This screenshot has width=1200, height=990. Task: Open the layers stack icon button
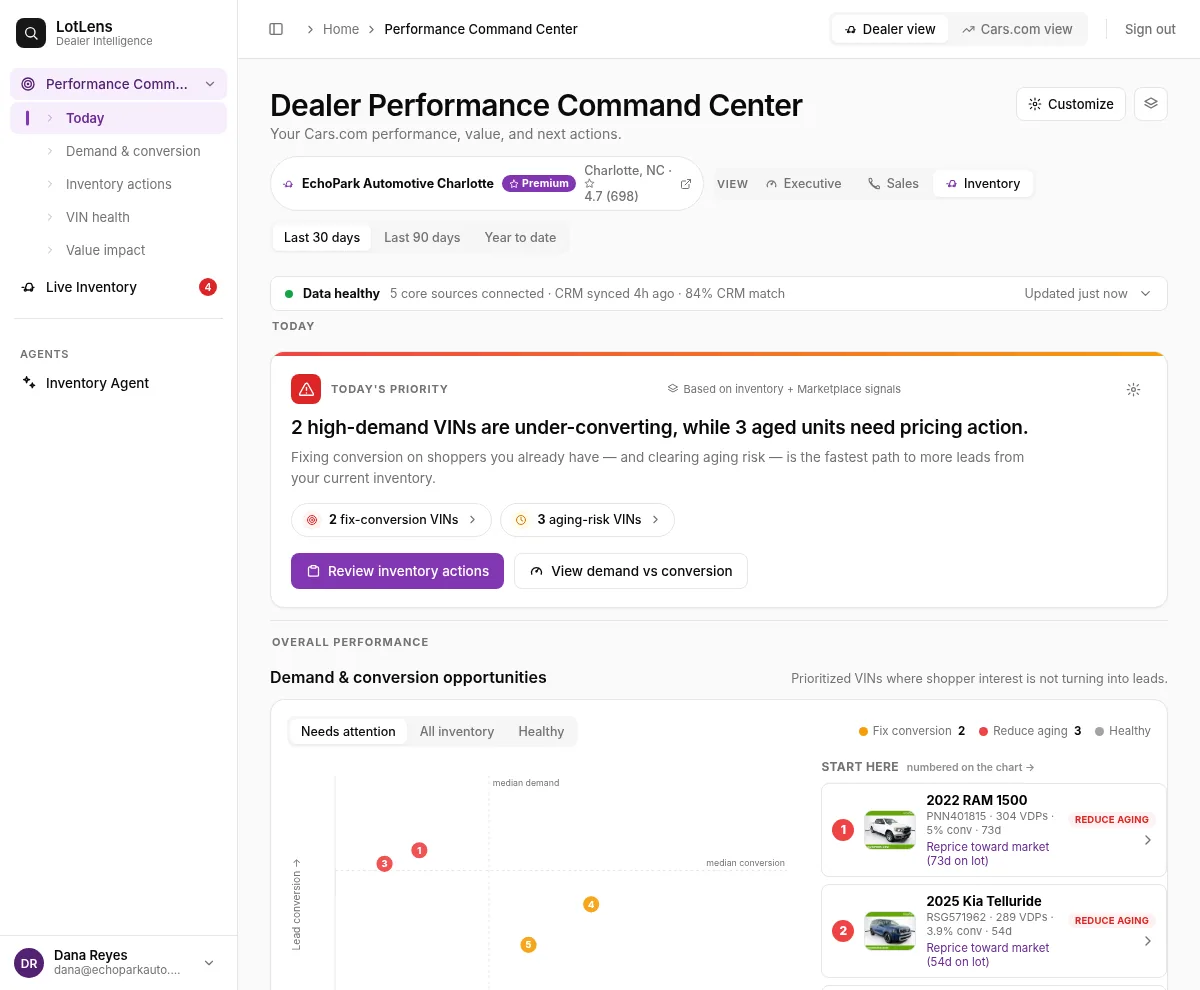point(1151,103)
